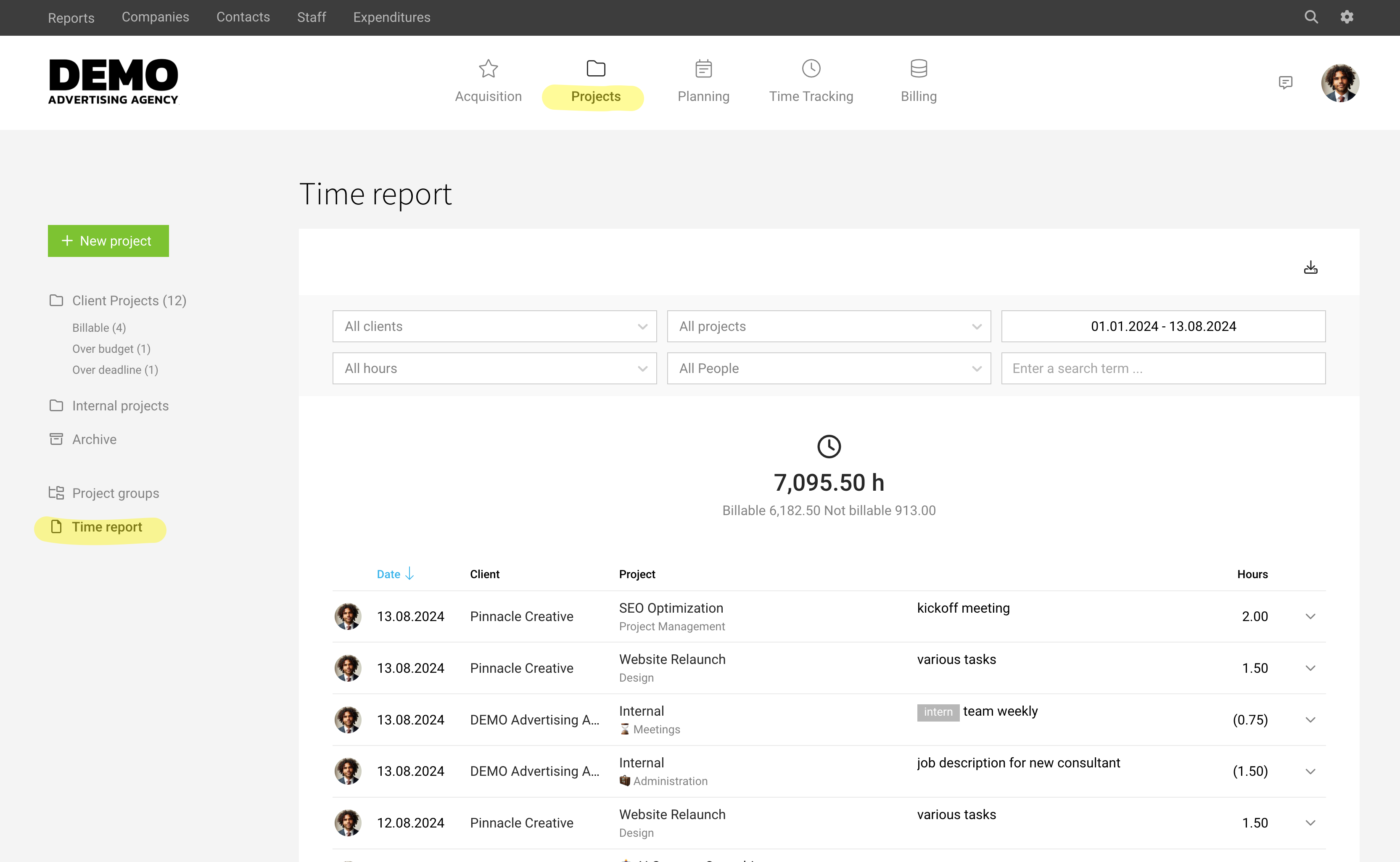Open the Reports menu
The height and width of the screenshot is (862, 1400).
pyautogui.click(x=71, y=18)
